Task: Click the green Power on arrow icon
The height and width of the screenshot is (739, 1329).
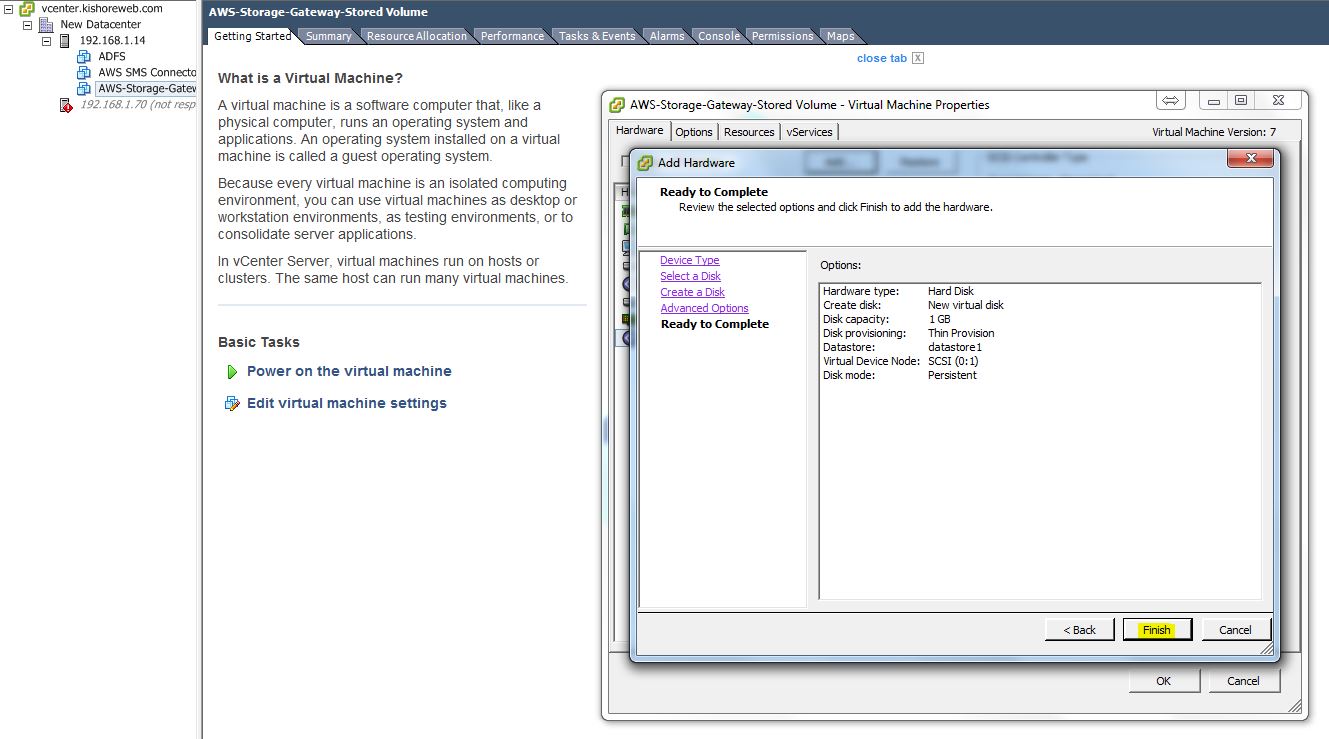Action: click(x=232, y=372)
